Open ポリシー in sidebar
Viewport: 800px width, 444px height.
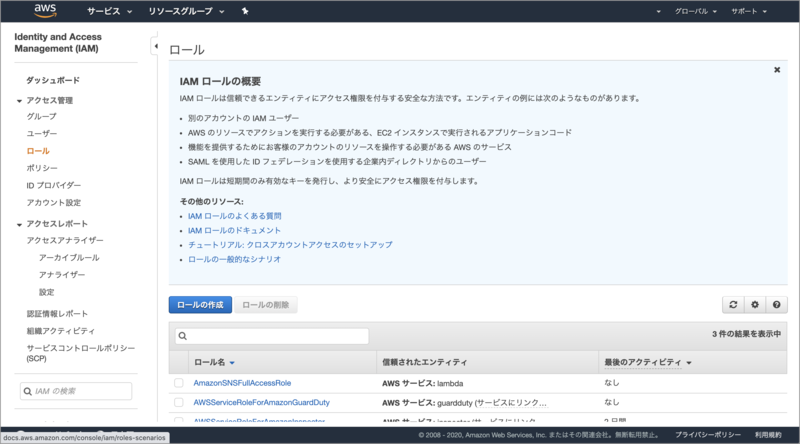(x=42, y=168)
